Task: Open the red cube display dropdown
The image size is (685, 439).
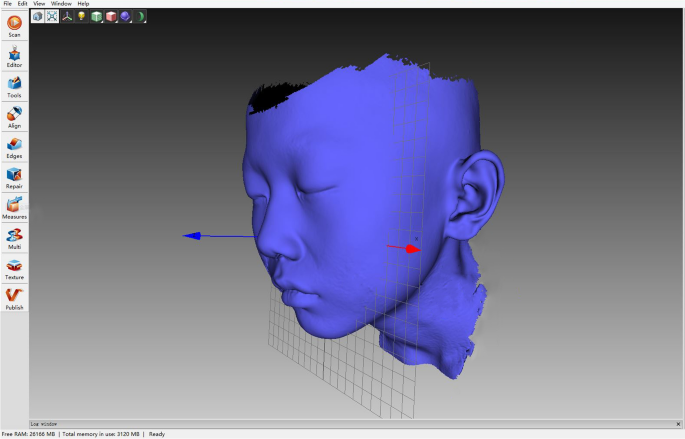Action: [111, 17]
